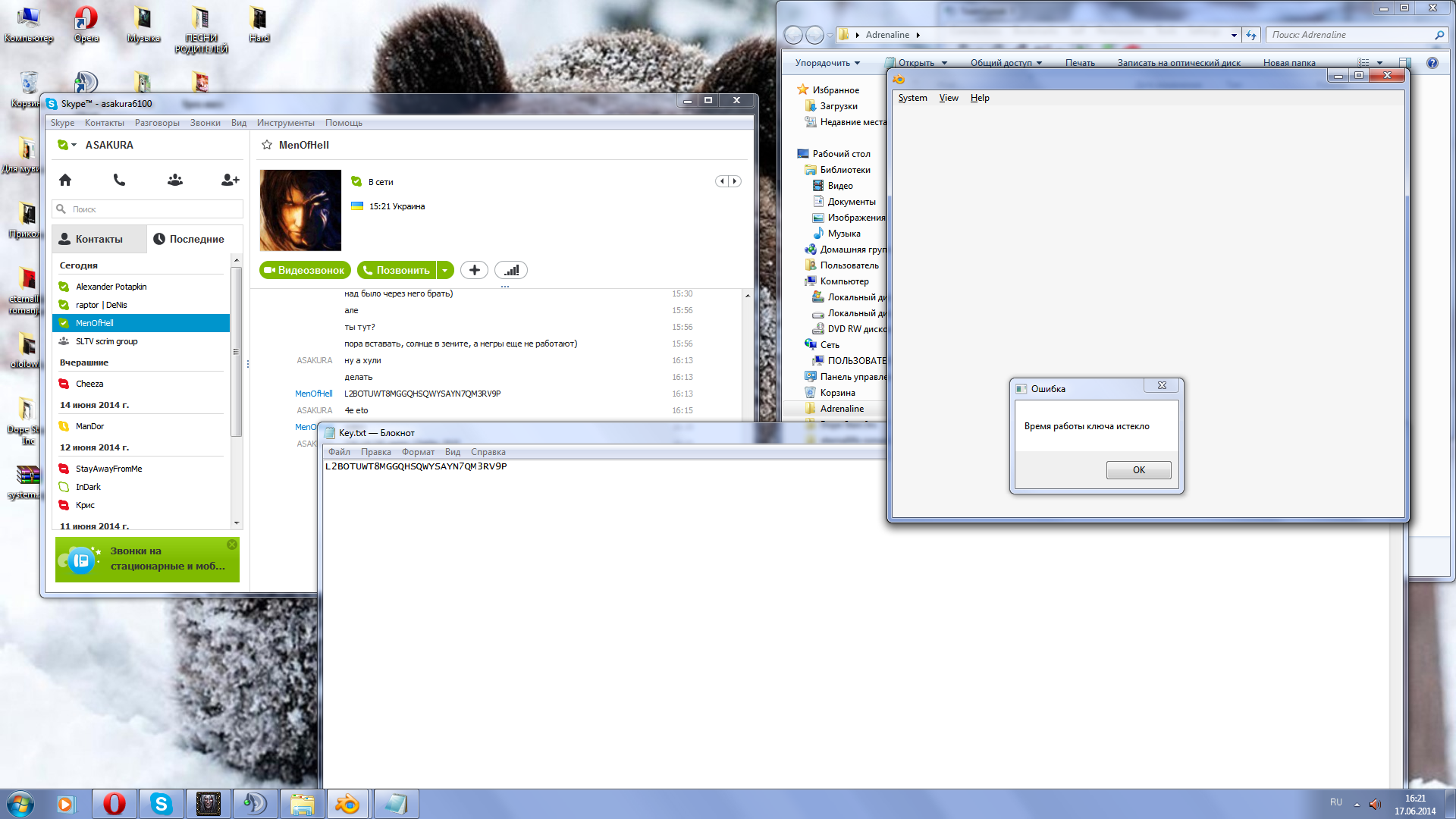
Task: Open Skype home icon
Action: (x=65, y=180)
